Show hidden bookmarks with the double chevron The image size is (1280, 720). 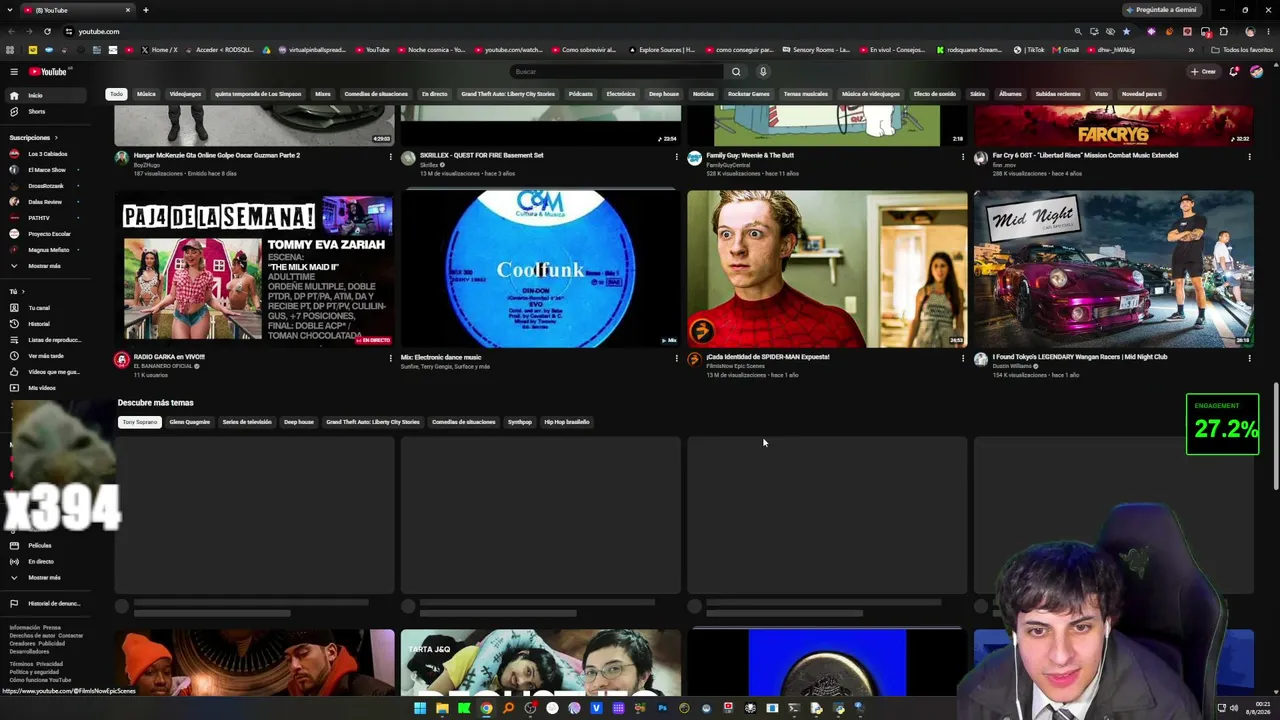pos(1191,50)
